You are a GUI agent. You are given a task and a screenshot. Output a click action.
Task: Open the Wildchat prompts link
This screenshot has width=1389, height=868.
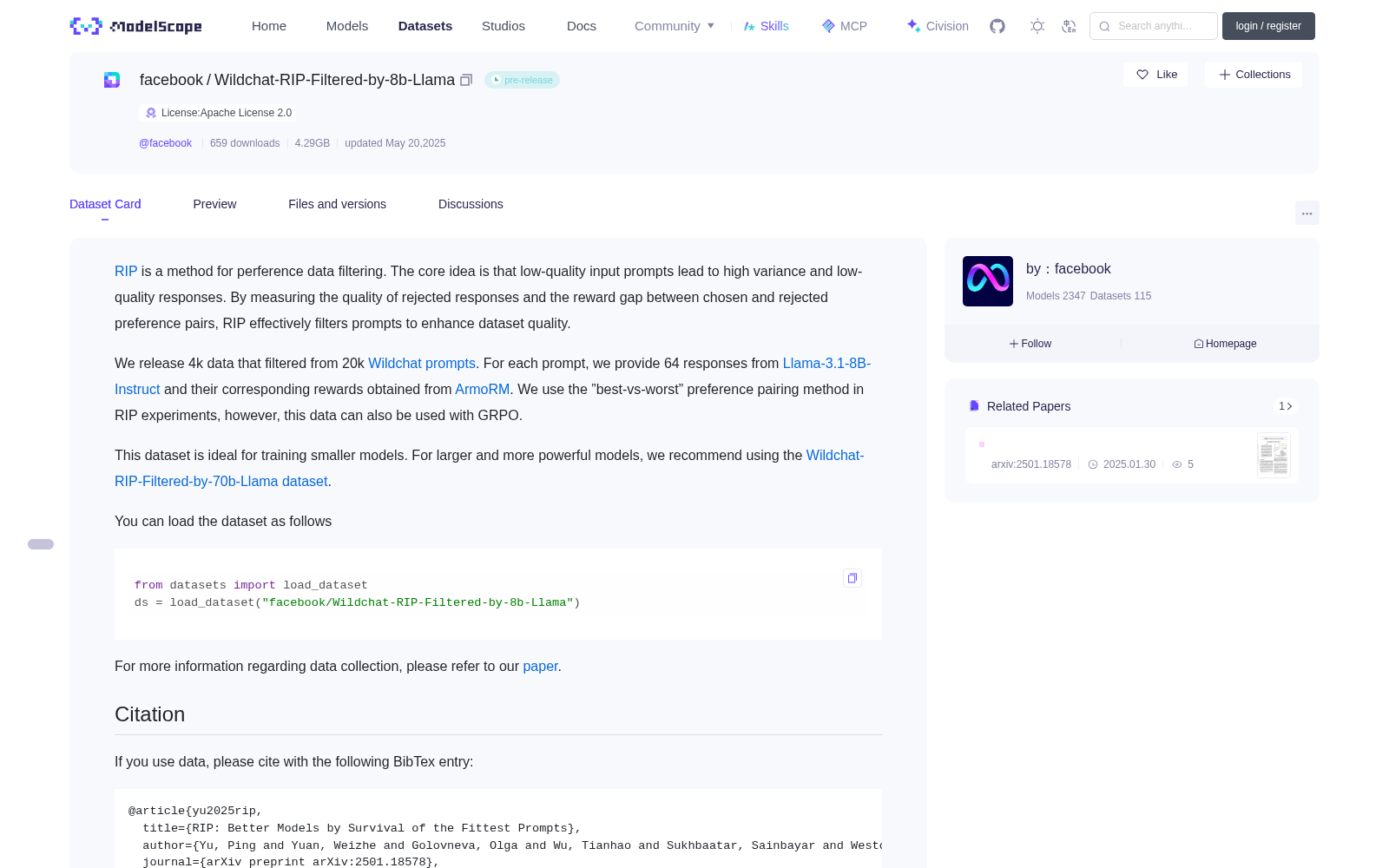coord(422,364)
